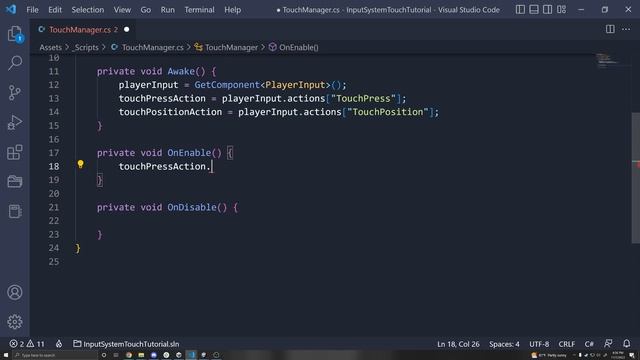Open the Edit menu
This screenshot has height=360, width=640.
tap(55, 10)
